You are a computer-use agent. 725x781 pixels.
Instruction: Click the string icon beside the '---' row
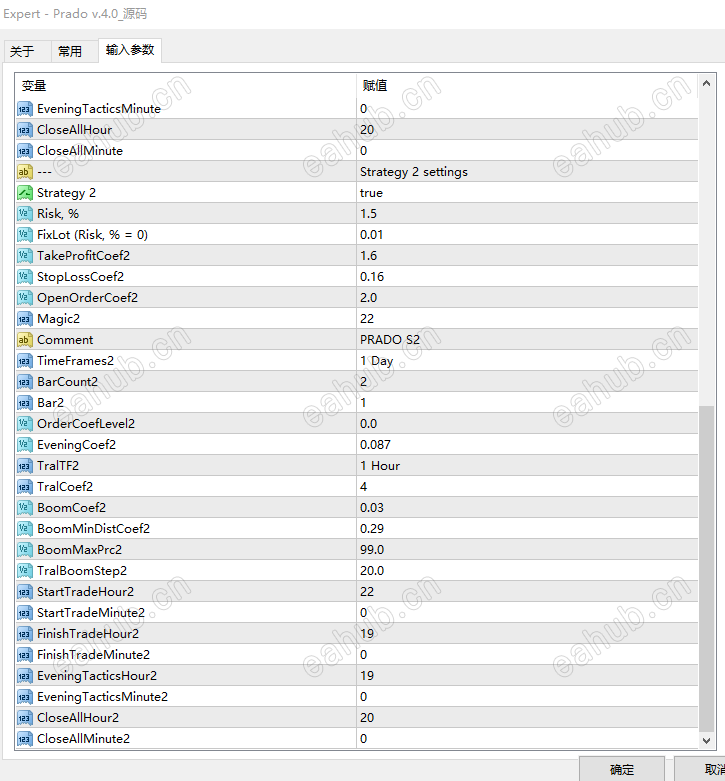25,172
